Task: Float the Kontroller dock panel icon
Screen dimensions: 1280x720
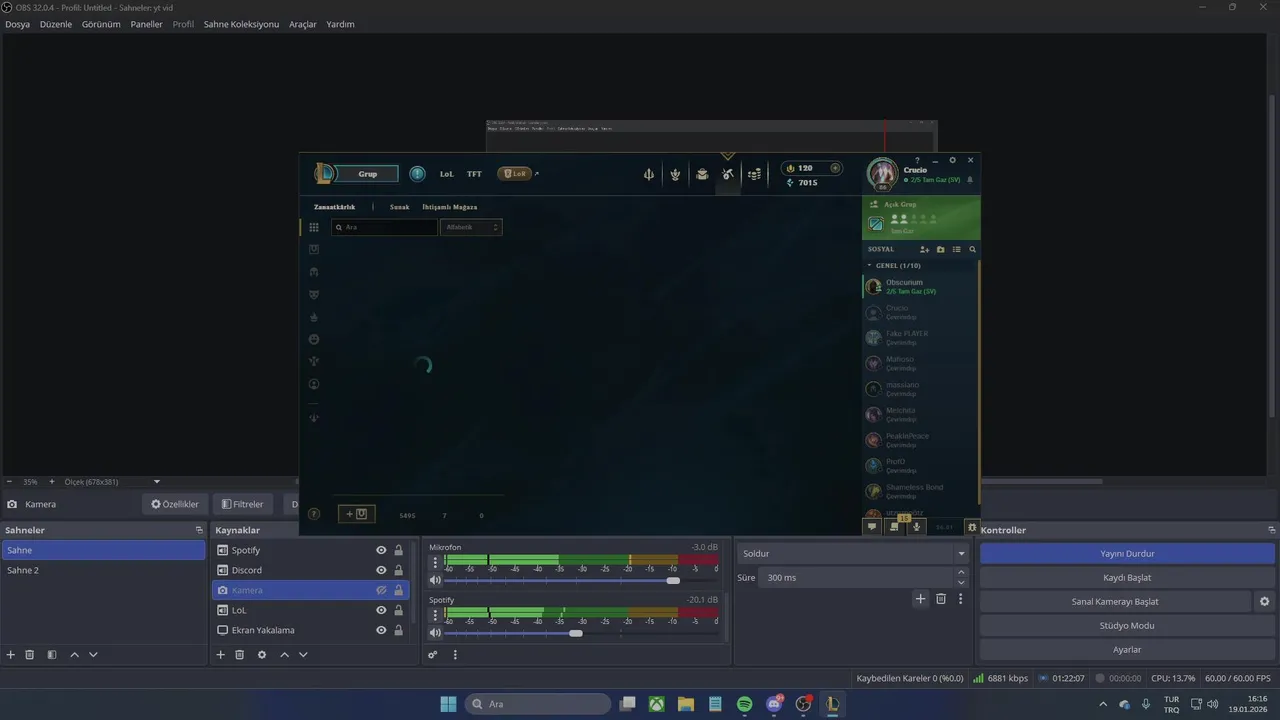Action: pyautogui.click(x=1271, y=530)
